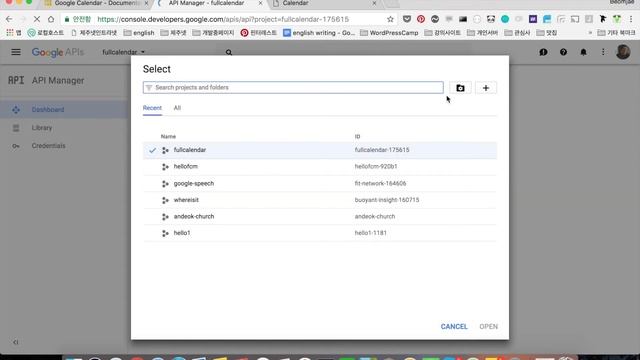
Task: Open Dashboard in API Manager sidebar
Action: pyautogui.click(x=64, y=109)
